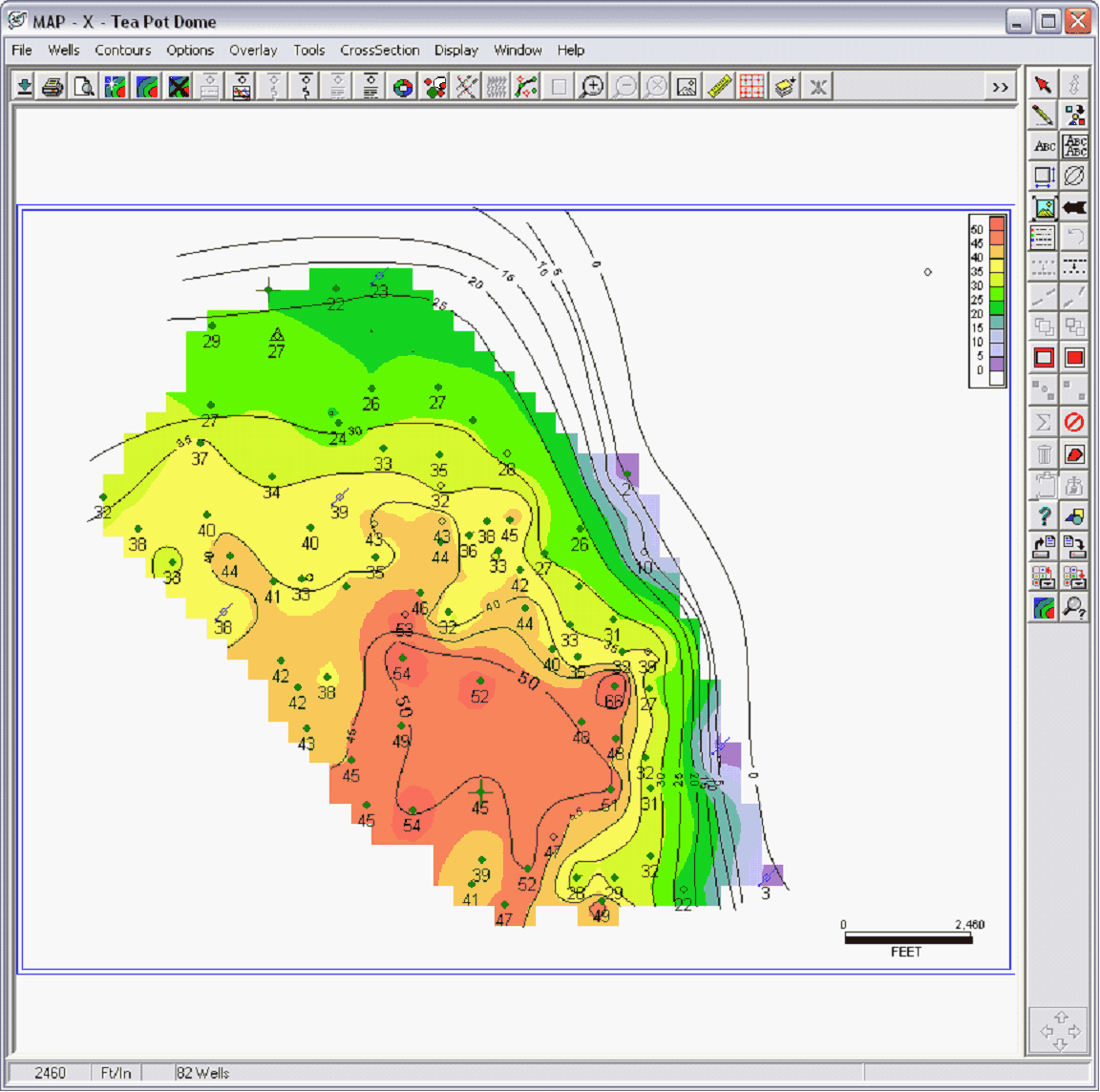This screenshot has height=1092, width=1100.
Task: Choose the pencil drawing tool
Action: [x=1043, y=115]
